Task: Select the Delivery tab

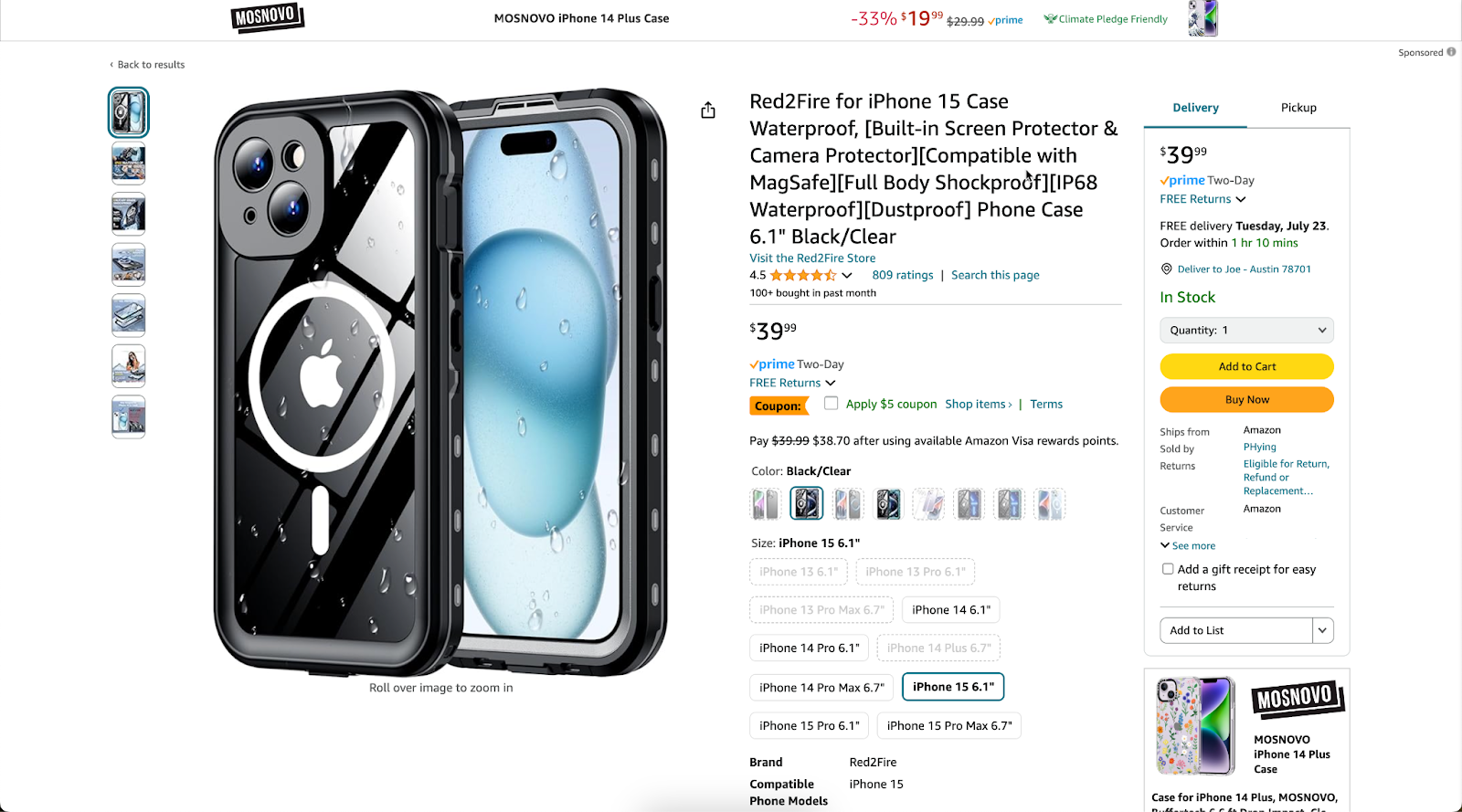Action: pyautogui.click(x=1194, y=107)
